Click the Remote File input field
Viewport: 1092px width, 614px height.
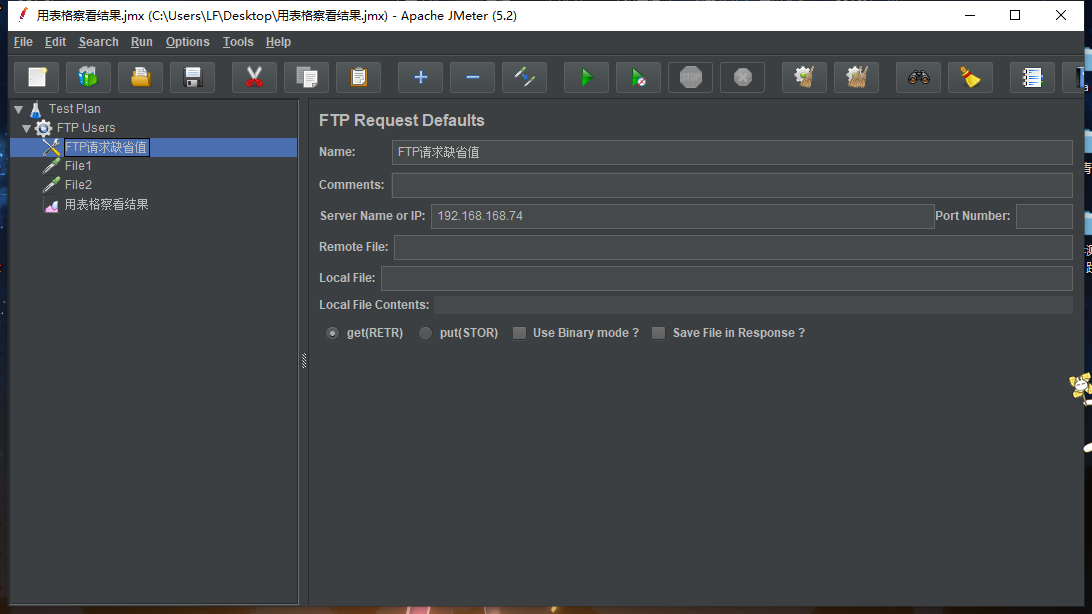point(733,247)
